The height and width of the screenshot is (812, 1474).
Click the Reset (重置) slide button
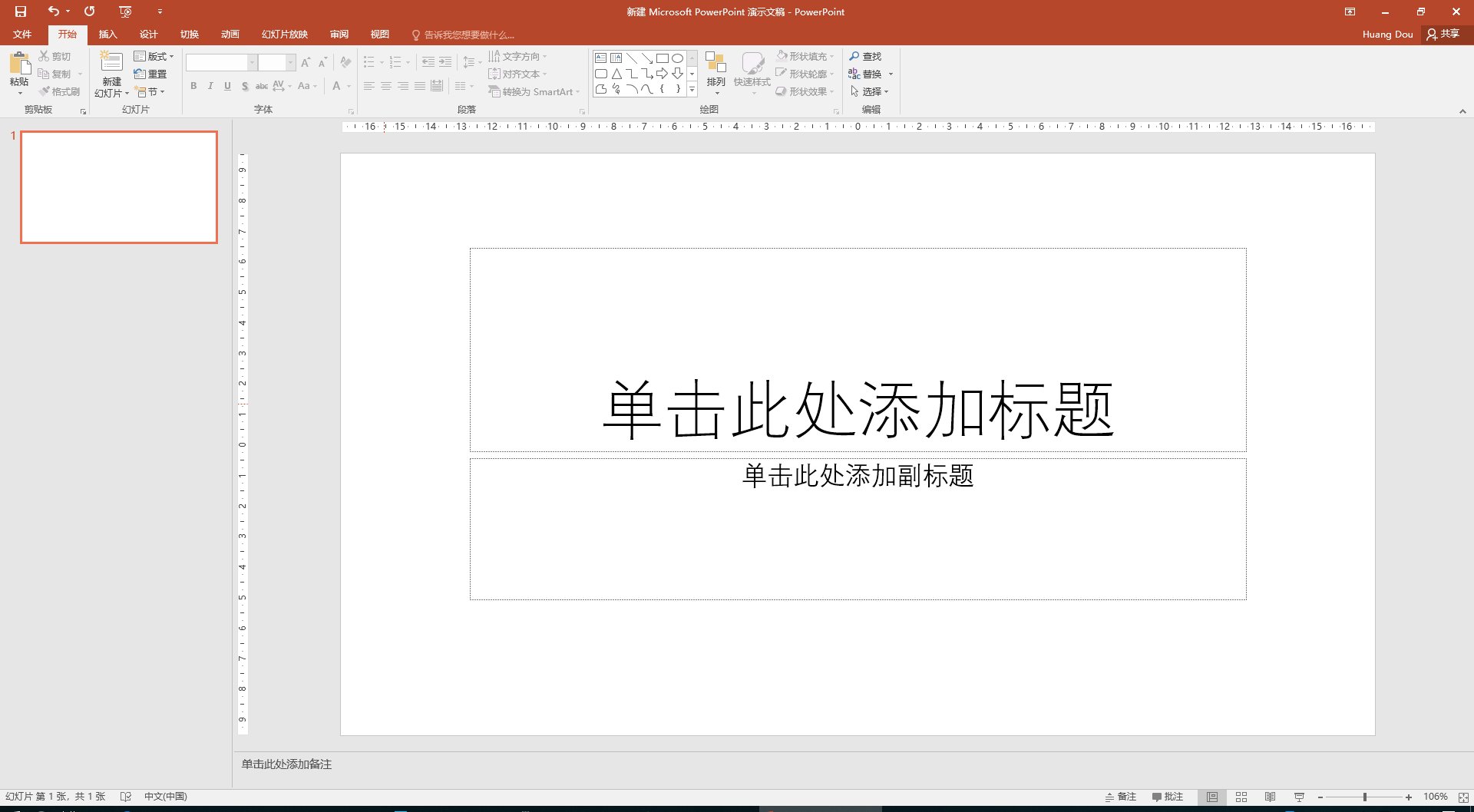[150, 74]
